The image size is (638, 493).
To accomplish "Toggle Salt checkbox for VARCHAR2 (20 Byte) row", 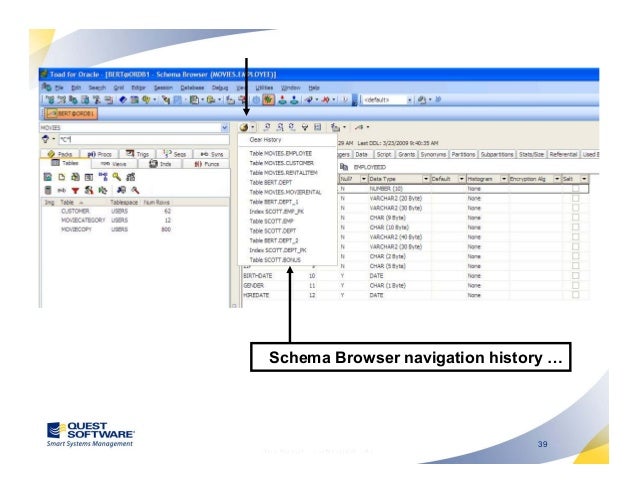I will 576,199.
